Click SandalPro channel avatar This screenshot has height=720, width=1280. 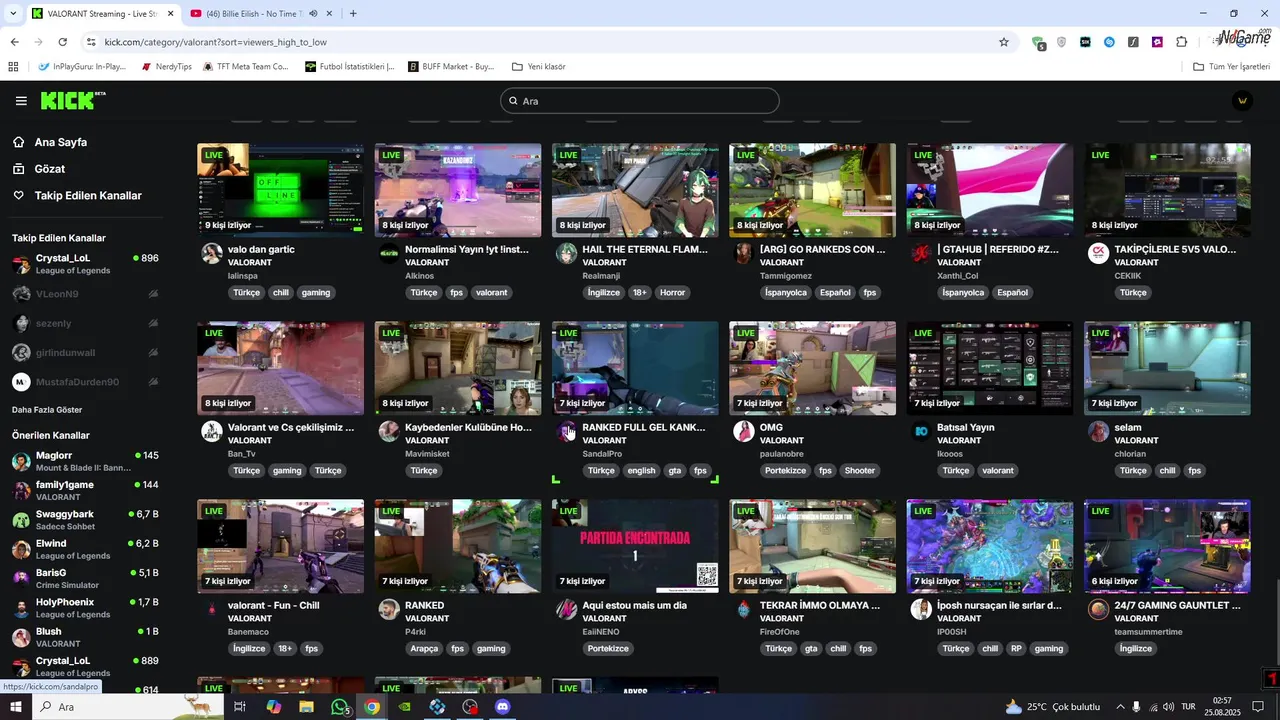[566, 431]
